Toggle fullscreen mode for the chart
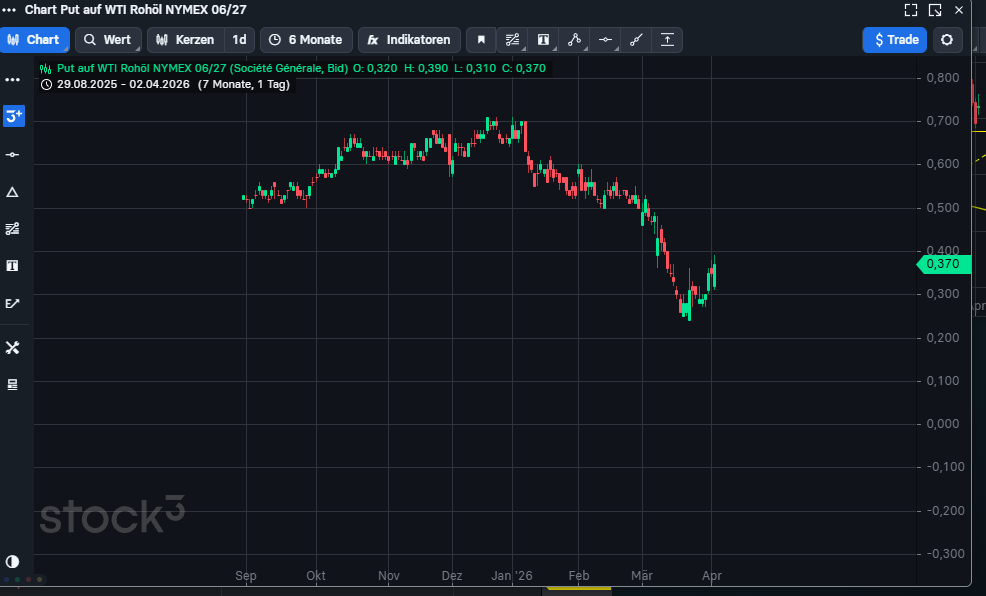 tap(911, 10)
